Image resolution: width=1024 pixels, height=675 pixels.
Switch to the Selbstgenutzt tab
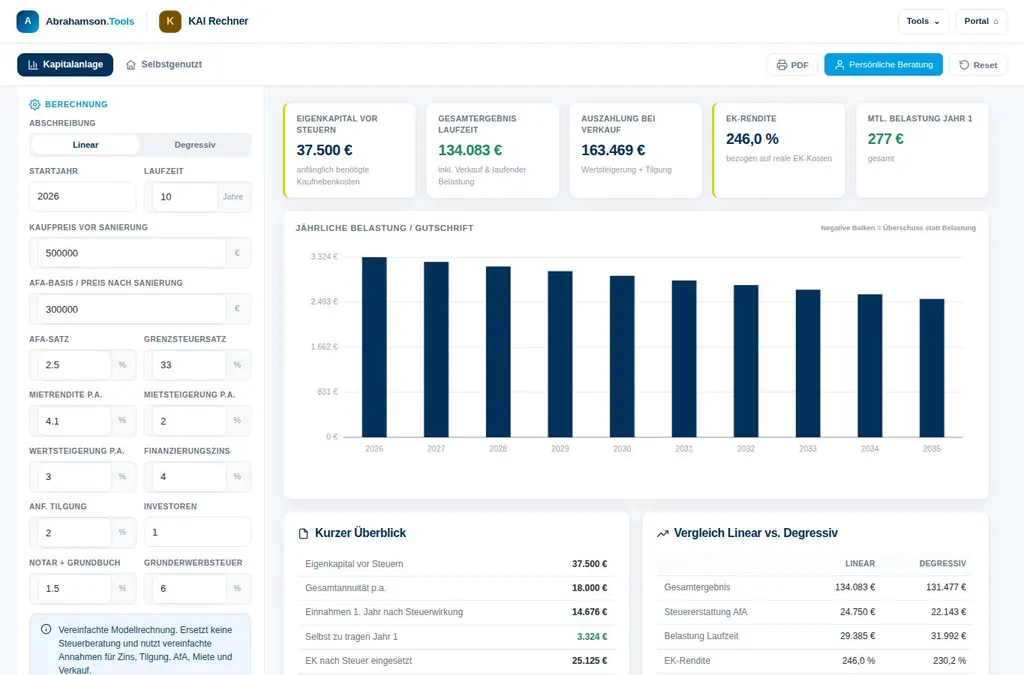(x=164, y=65)
